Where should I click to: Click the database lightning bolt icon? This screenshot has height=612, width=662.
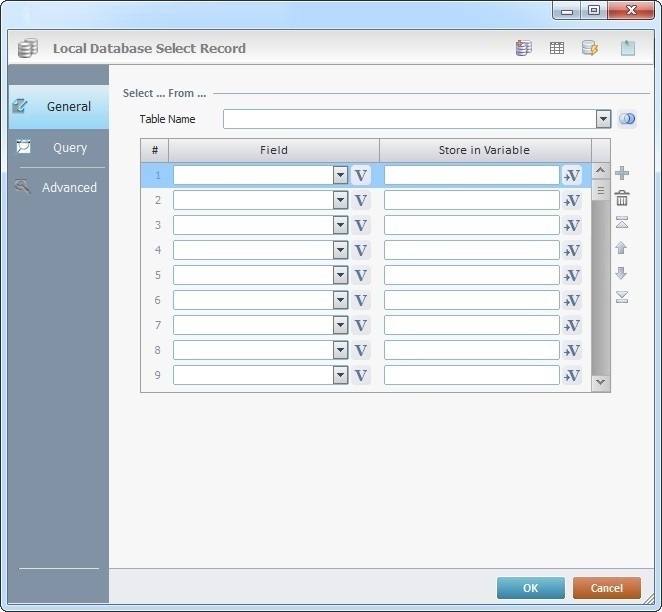pos(590,48)
